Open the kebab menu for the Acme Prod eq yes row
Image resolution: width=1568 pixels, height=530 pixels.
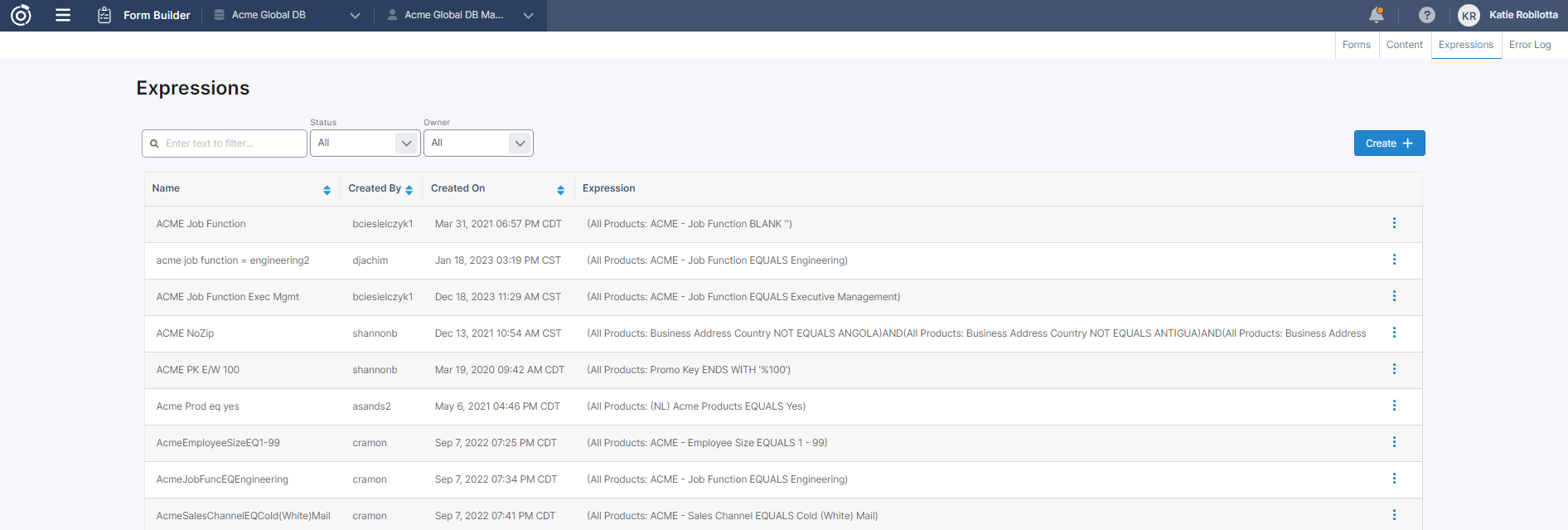(1394, 406)
